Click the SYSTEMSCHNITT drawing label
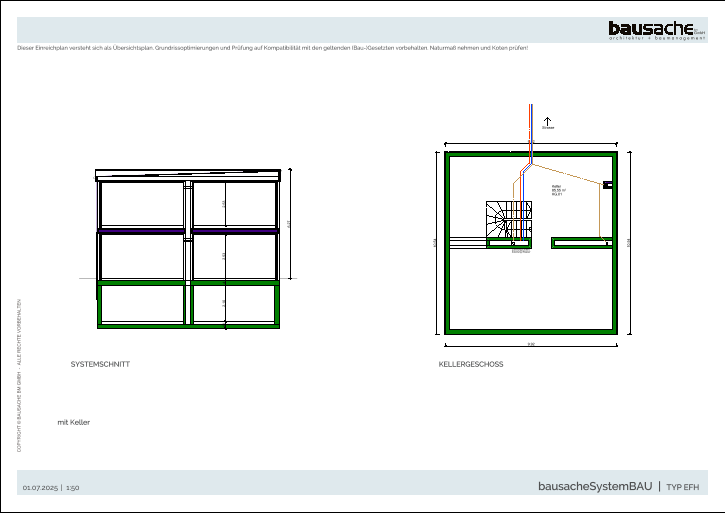Screen dimensions: 725x513 100,364
